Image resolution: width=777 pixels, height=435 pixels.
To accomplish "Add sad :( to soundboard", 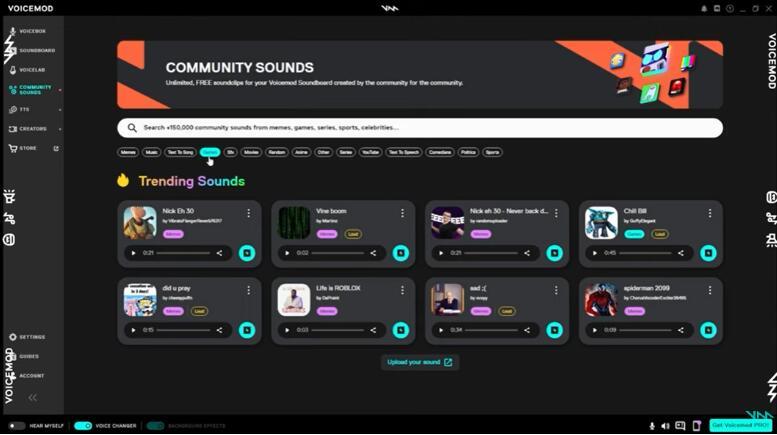I will (555, 330).
